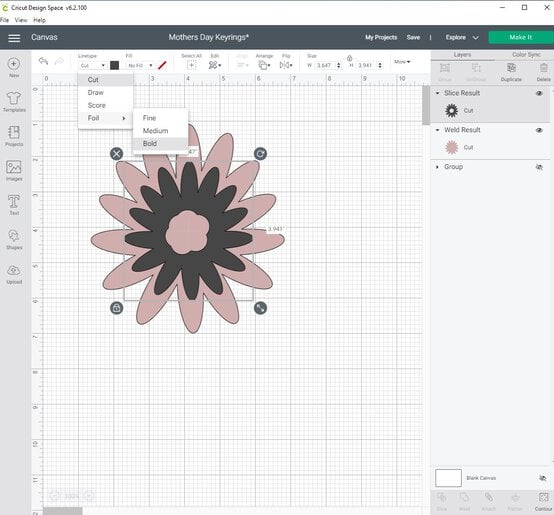
Task: Click the height input field
Action: (367, 65)
